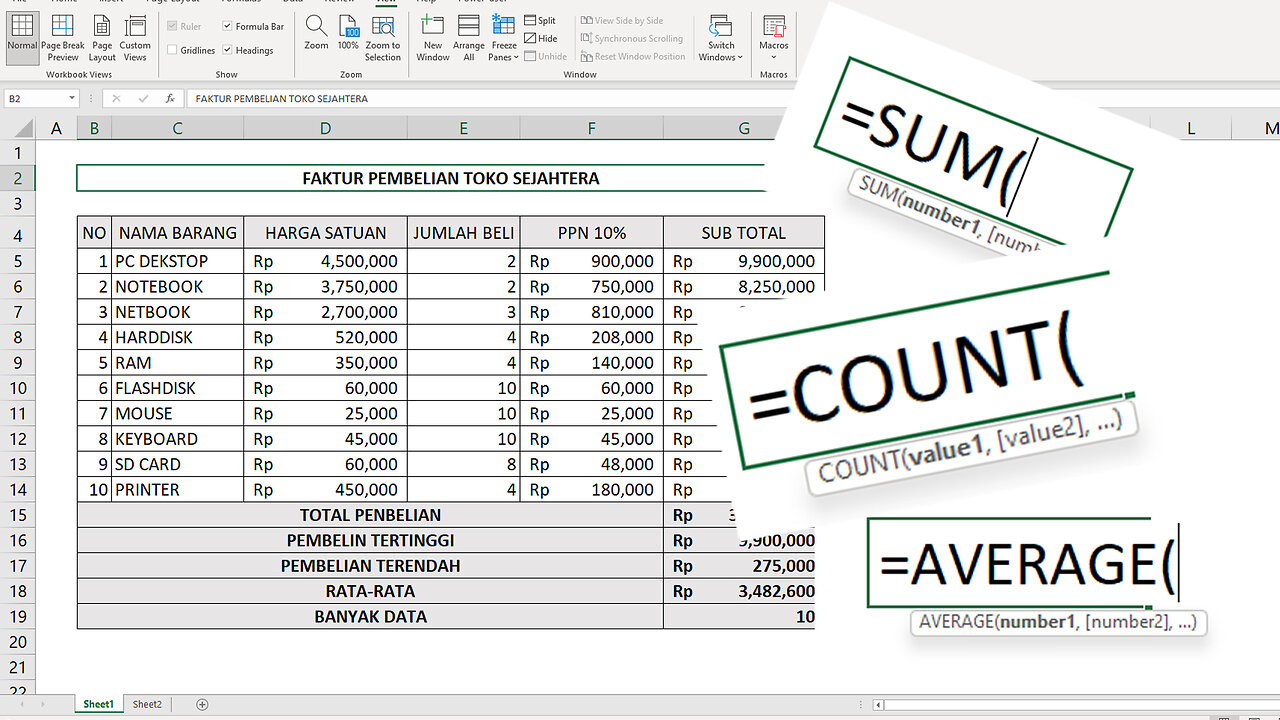Click NAMA BARANG header cell
This screenshot has height=720, width=1280.
click(177, 233)
